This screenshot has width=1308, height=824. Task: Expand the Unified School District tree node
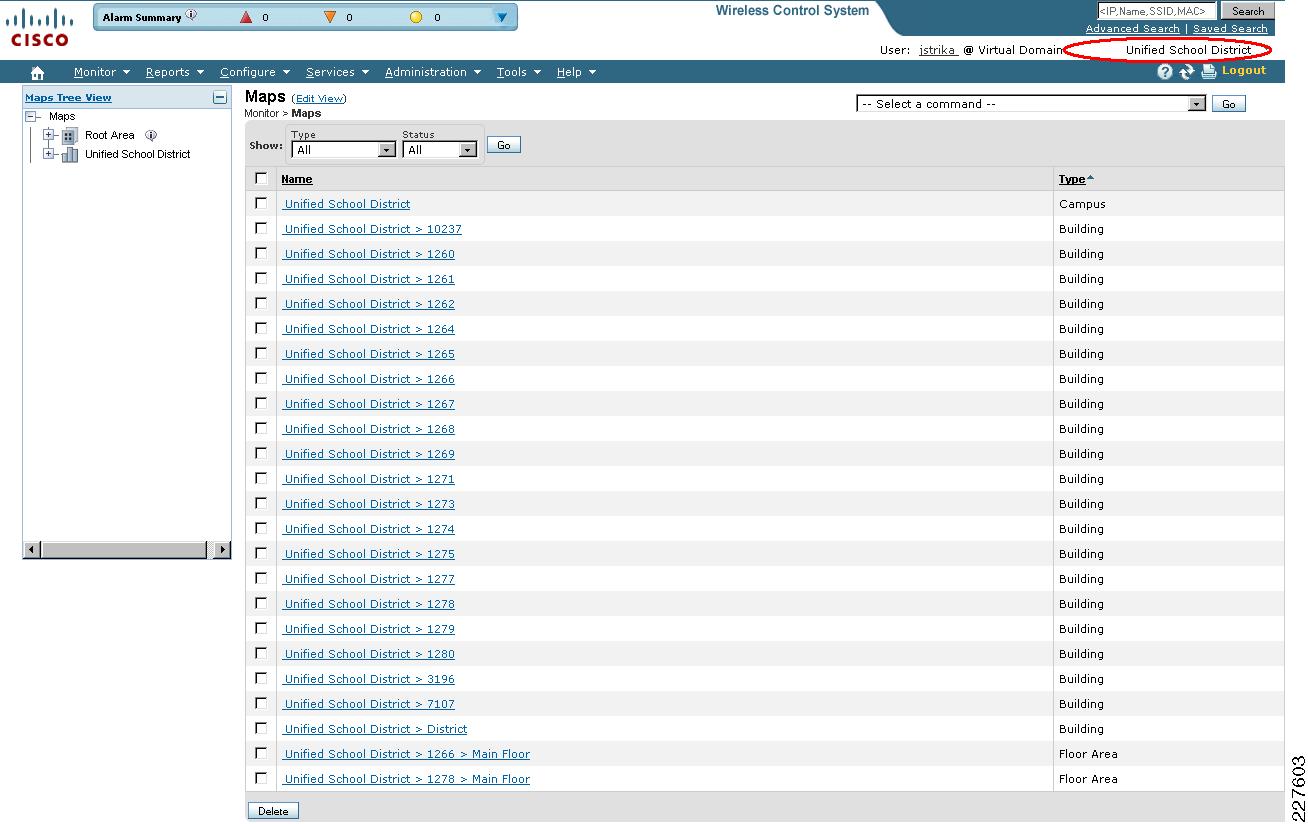coord(48,154)
